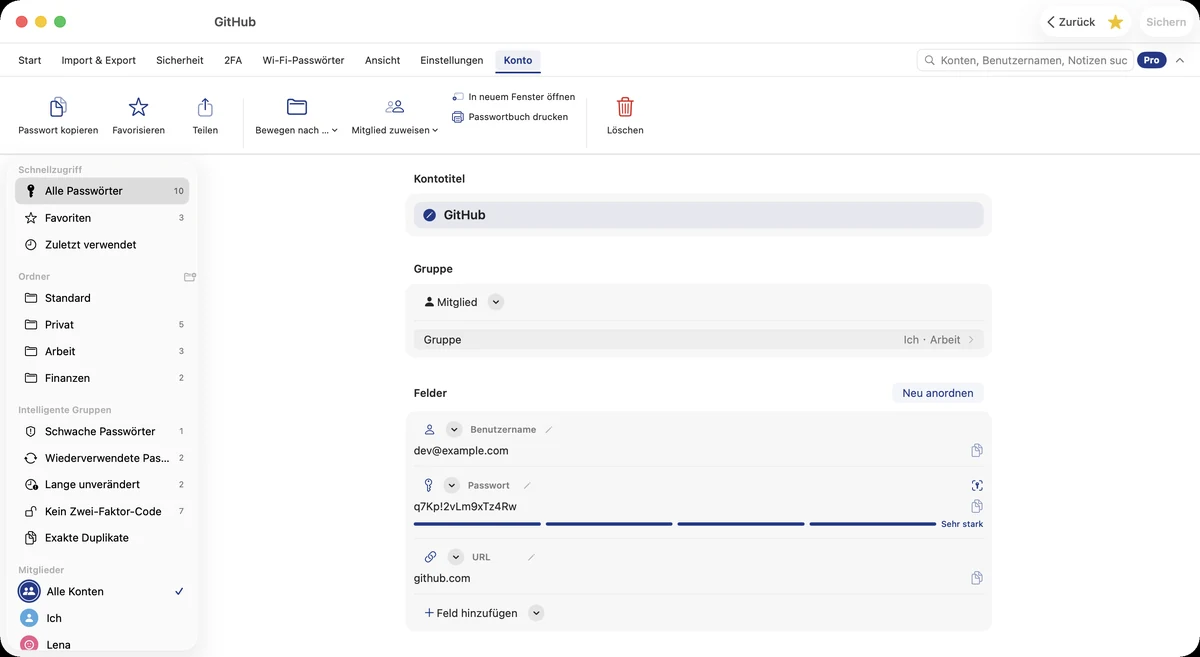This screenshot has width=1200, height=657.
Task: Open entry in new window via 'In neuem Fenster öffnen'
Action: 514,97
